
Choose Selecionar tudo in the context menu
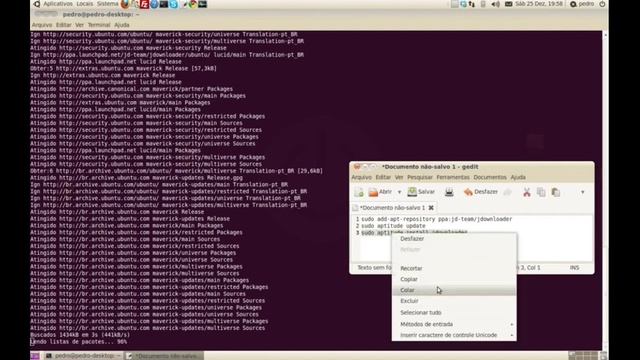tap(454, 312)
